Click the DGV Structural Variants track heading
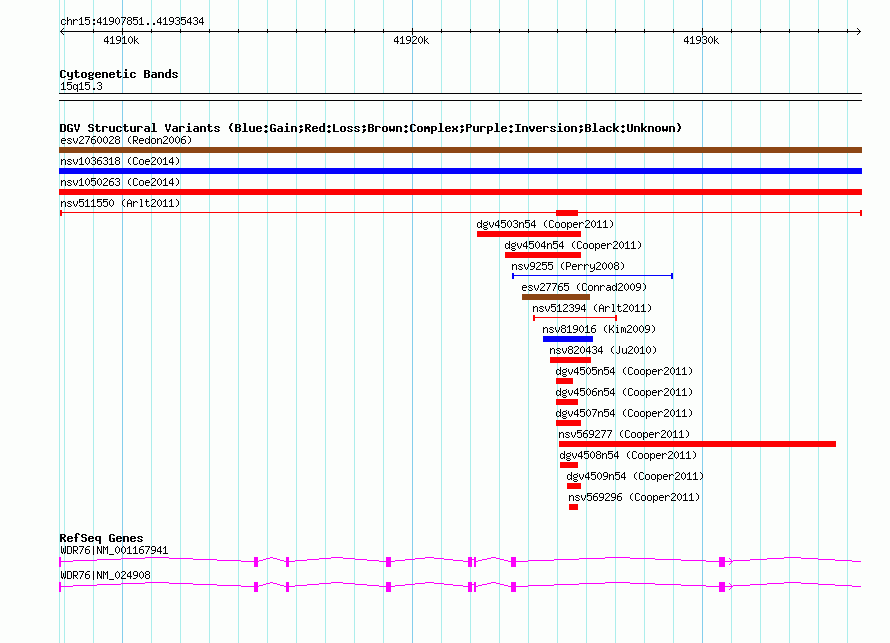This screenshot has height=643, width=890. pos(371,128)
